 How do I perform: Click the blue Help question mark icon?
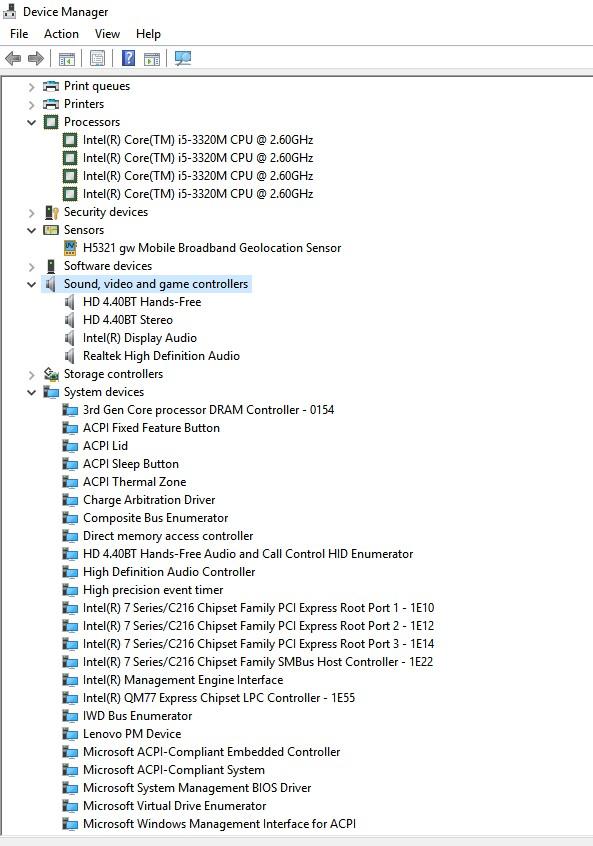pyautogui.click(x=128, y=58)
